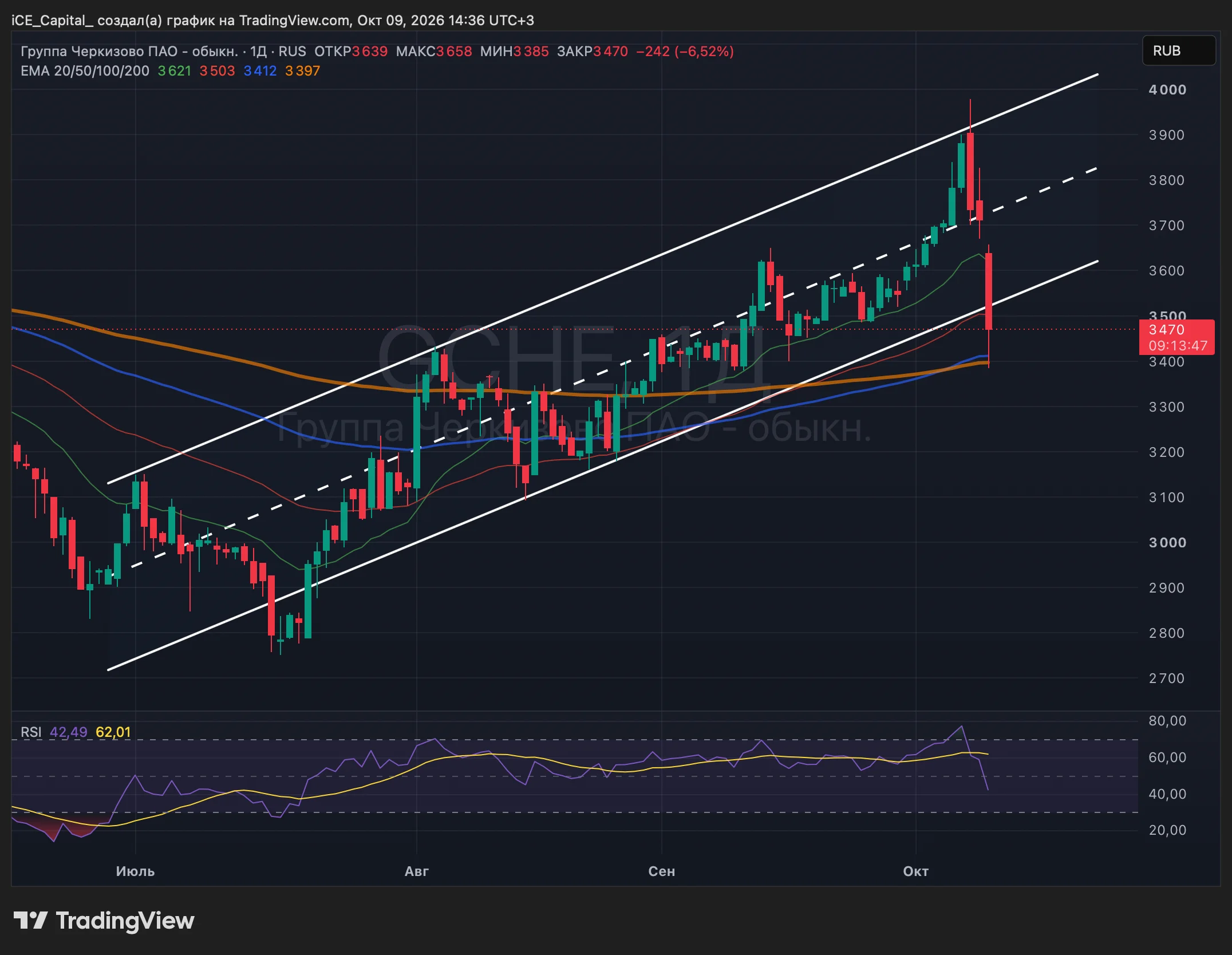The width and height of the screenshot is (1232, 955).
Task: Click the 40,00 RSI scale label
Action: 1167,794
